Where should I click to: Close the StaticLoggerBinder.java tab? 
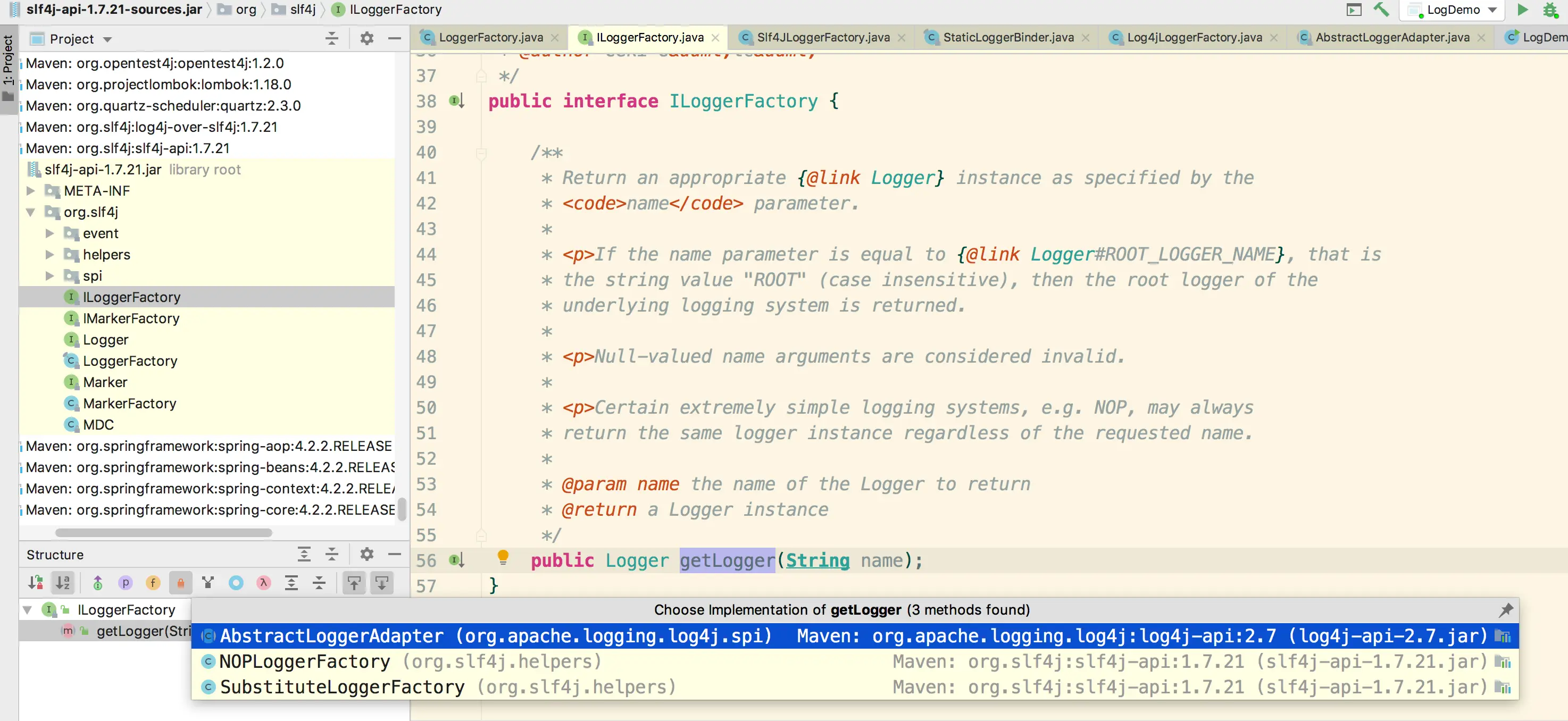1085,38
